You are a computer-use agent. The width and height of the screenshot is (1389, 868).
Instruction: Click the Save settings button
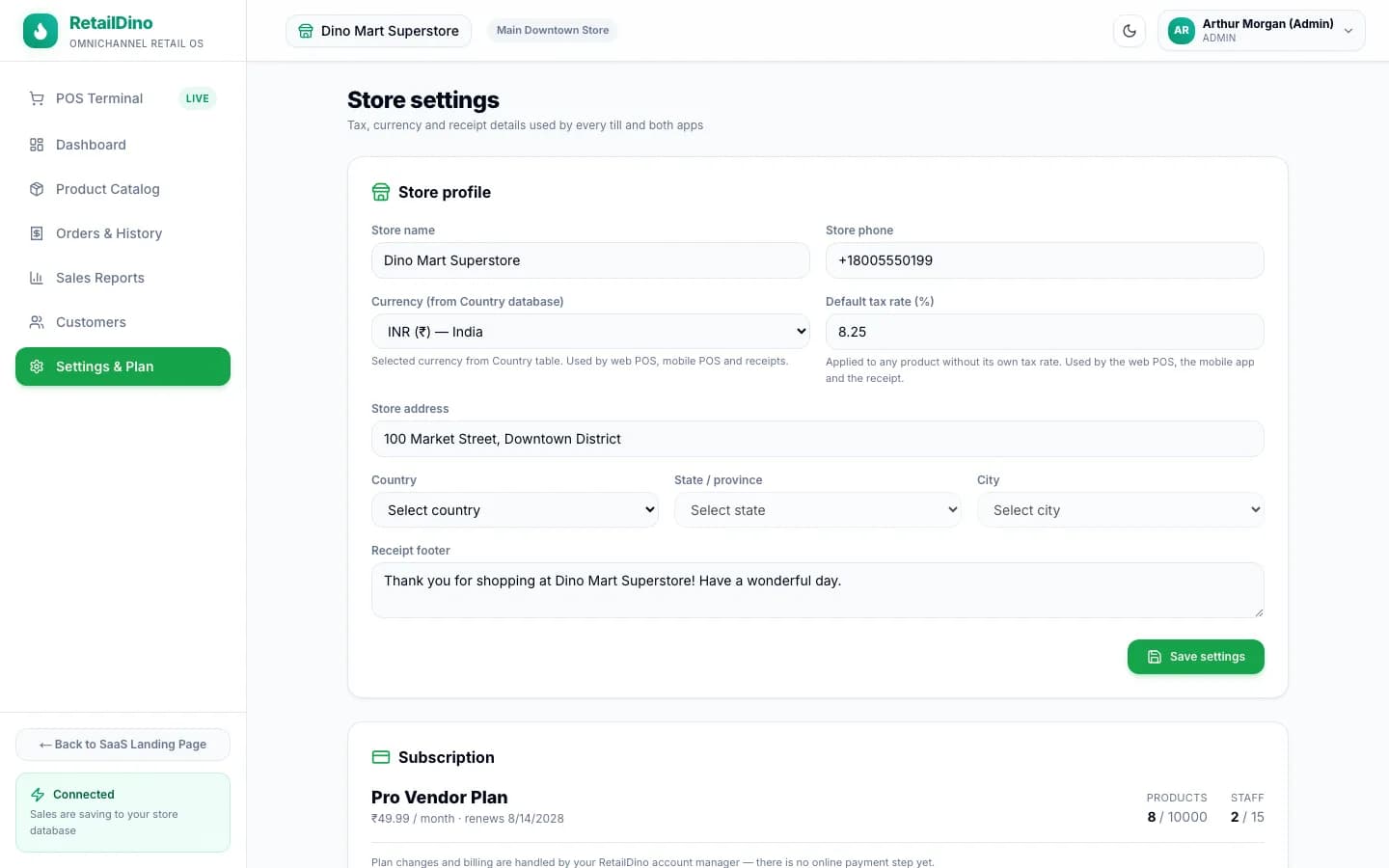click(x=1195, y=657)
